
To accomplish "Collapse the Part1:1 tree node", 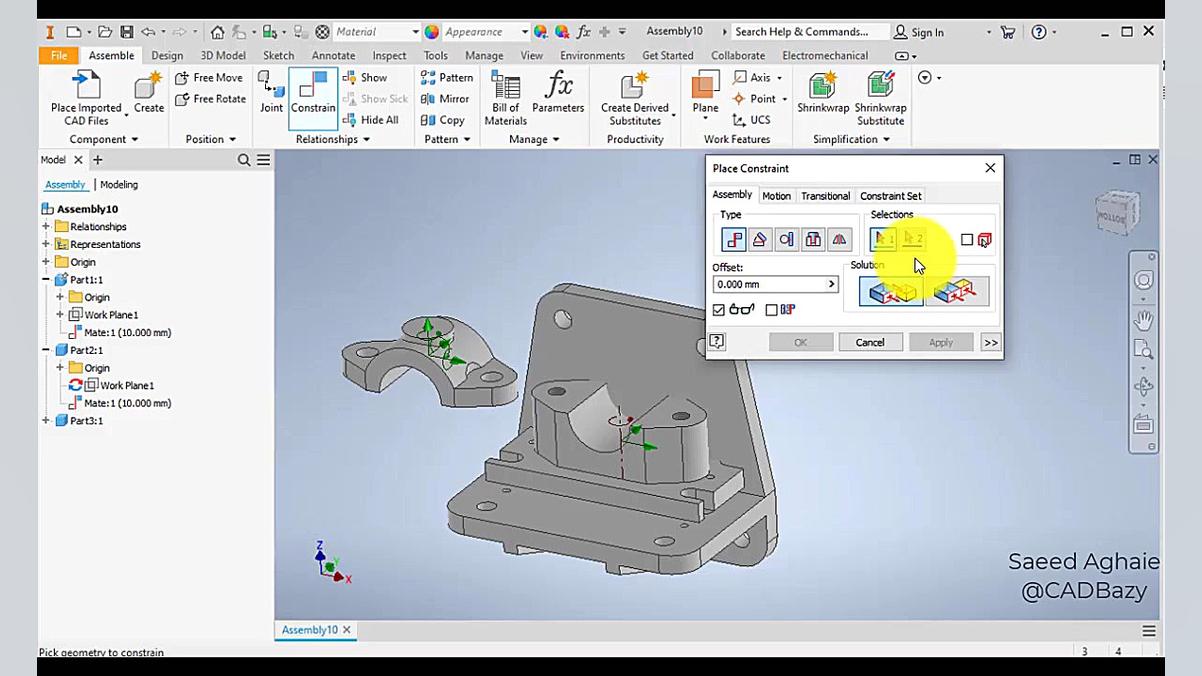I will tap(46, 280).
